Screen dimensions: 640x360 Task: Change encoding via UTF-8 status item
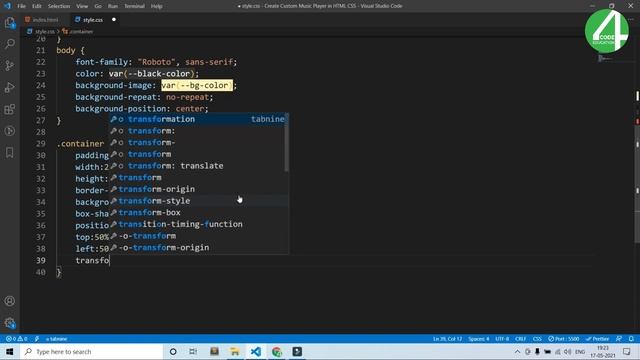(x=502, y=339)
